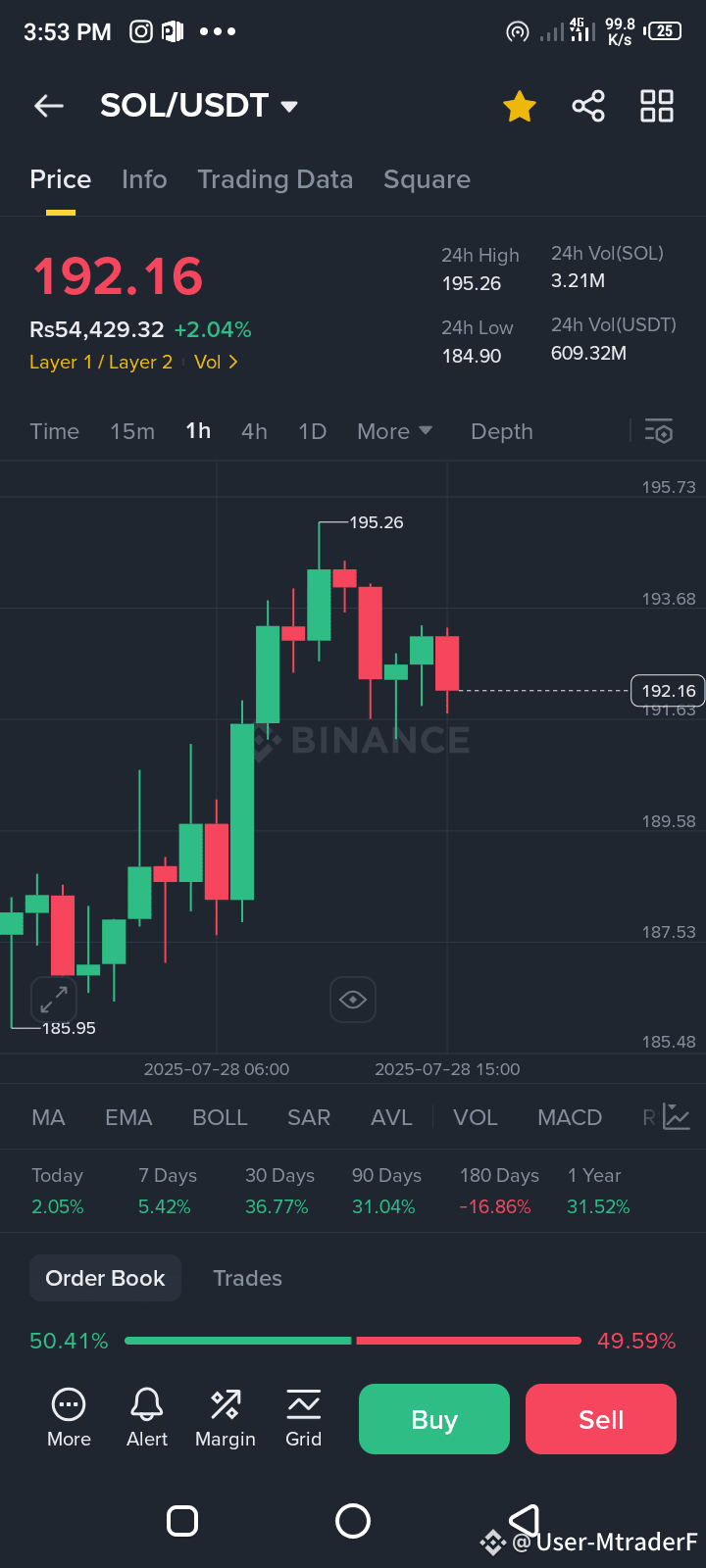Tap the Today 2.05% performance value
706x1568 pixels.
[x=58, y=1206]
